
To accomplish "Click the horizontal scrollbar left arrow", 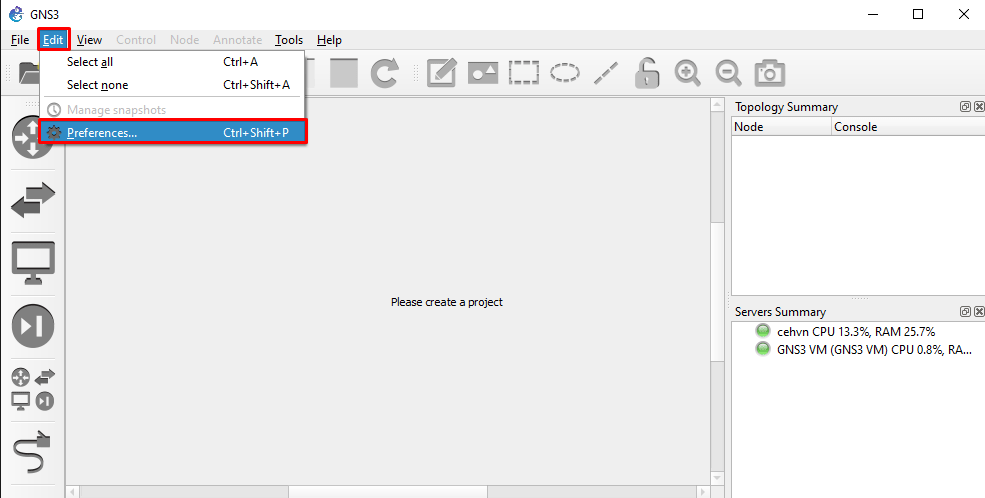I will [x=73, y=492].
